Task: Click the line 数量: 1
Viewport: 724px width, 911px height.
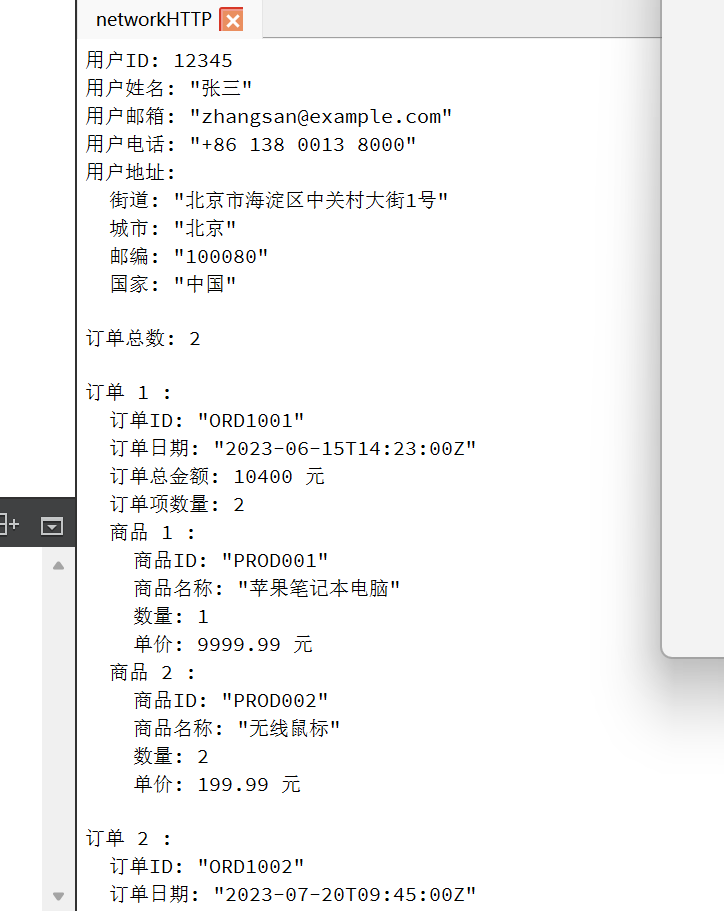Action: (171, 616)
